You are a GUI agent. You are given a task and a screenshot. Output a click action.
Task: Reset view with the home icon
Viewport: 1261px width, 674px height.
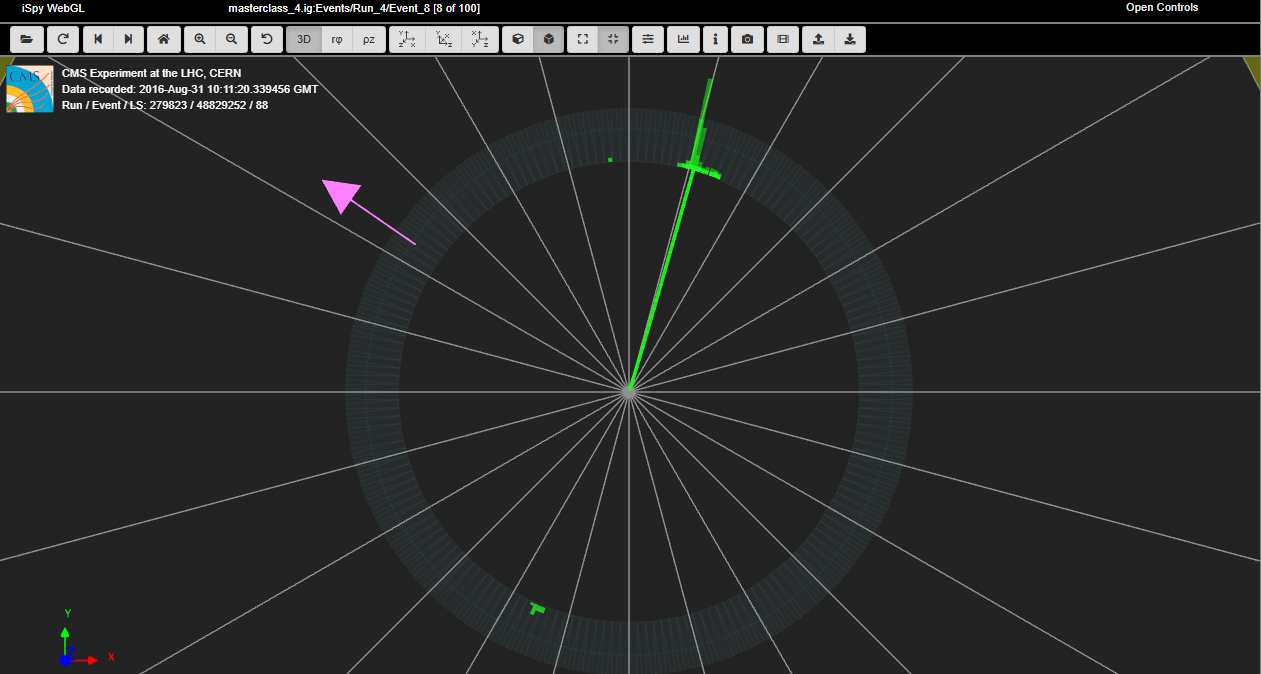(164, 39)
